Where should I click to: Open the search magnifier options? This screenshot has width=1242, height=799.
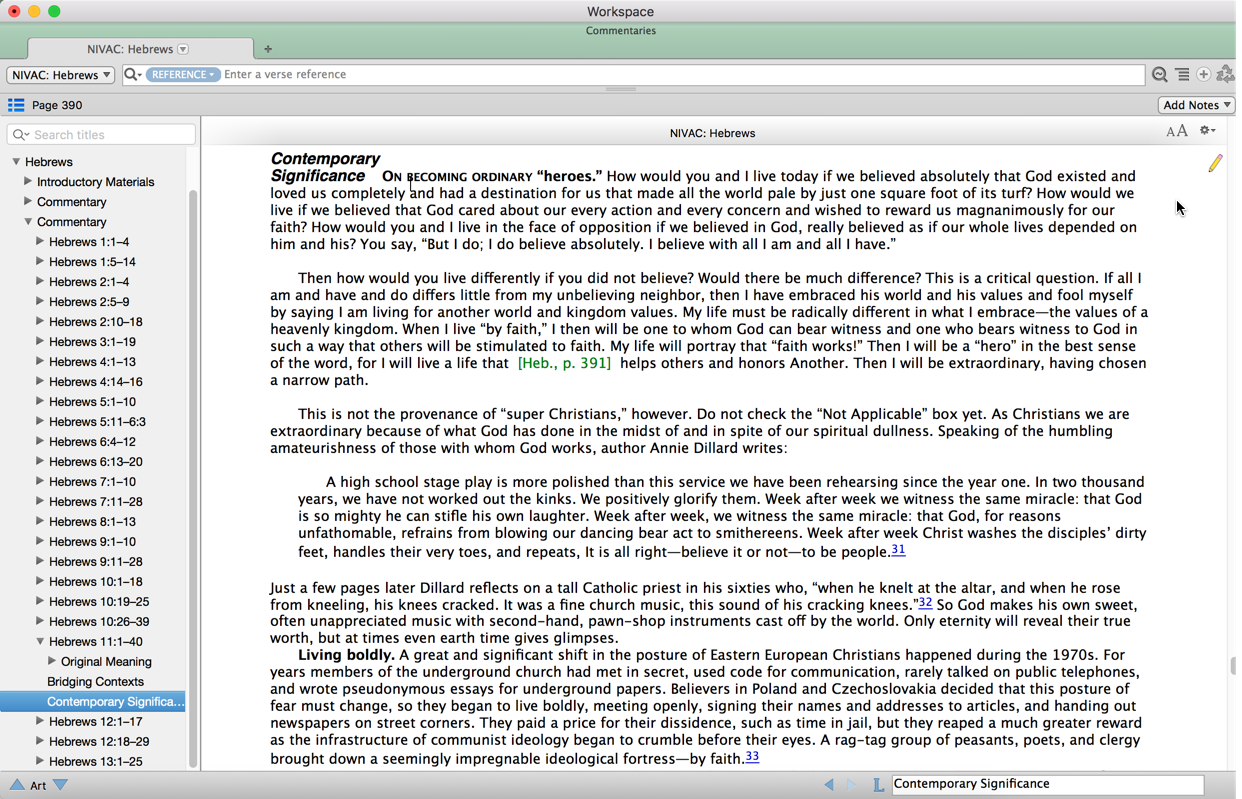(x=132, y=75)
